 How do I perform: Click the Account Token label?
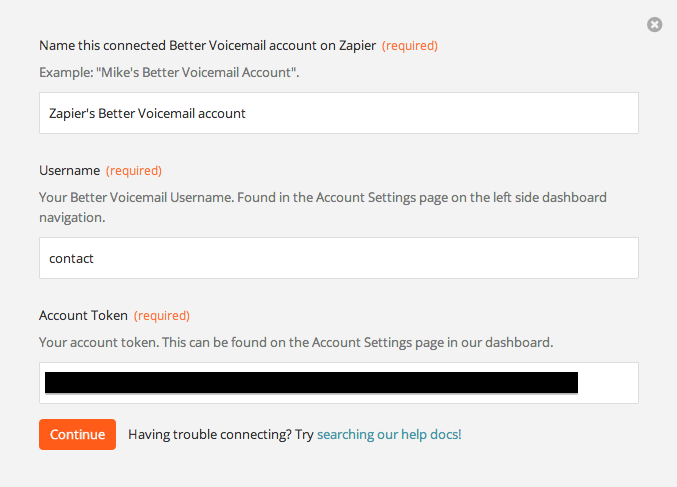click(83, 316)
